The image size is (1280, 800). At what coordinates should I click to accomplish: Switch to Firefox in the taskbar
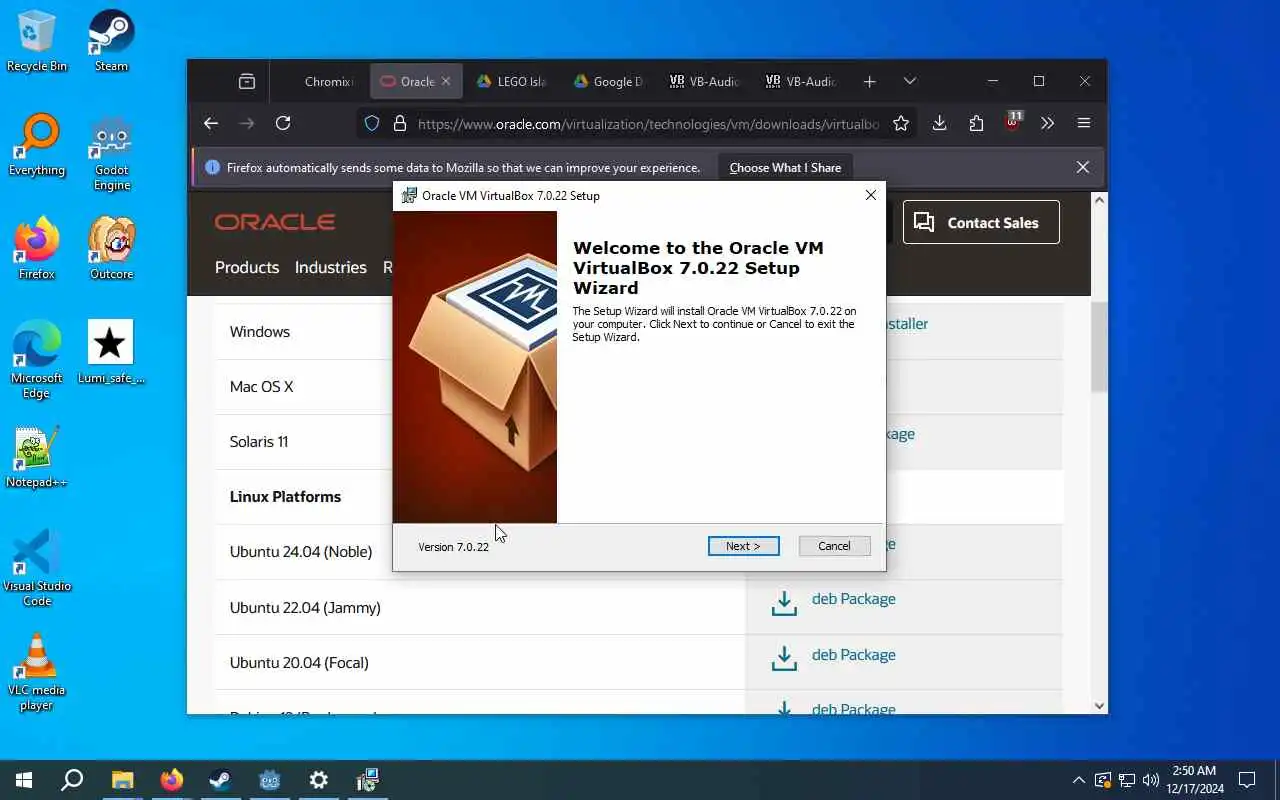click(172, 780)
